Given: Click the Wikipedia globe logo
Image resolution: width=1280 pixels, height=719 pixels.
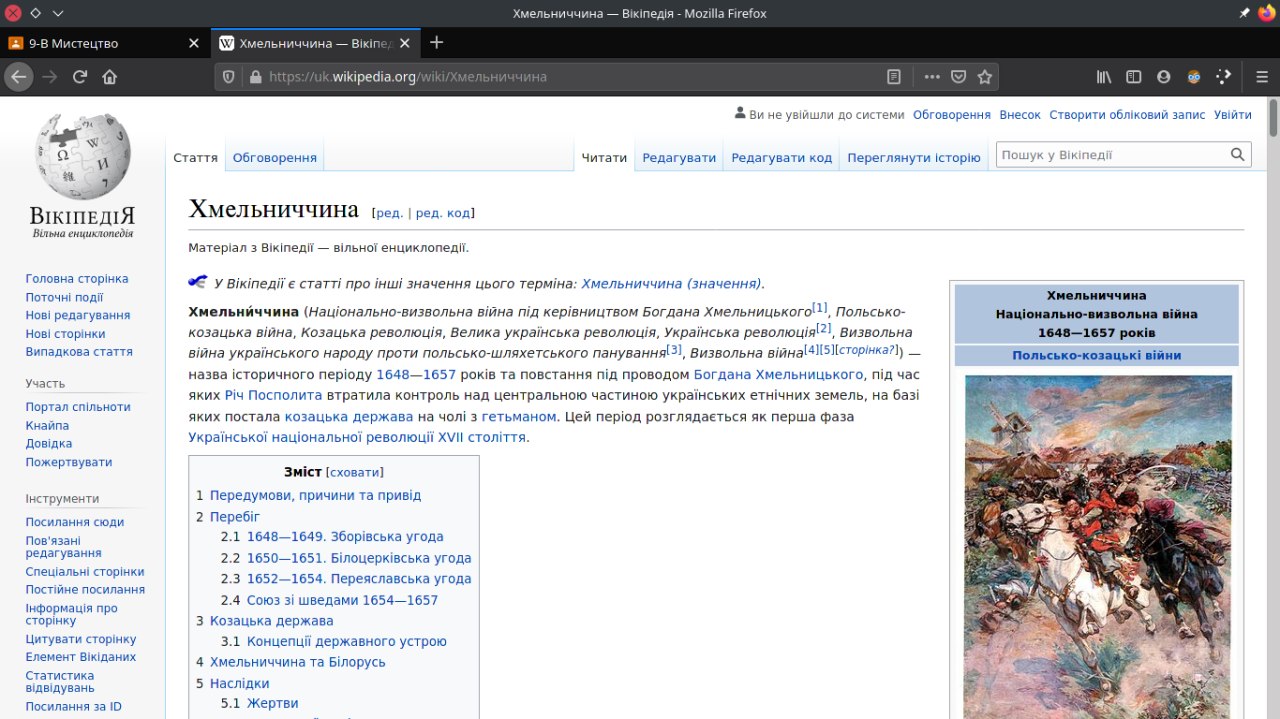Looking at the screenshot, I should 82,156.
